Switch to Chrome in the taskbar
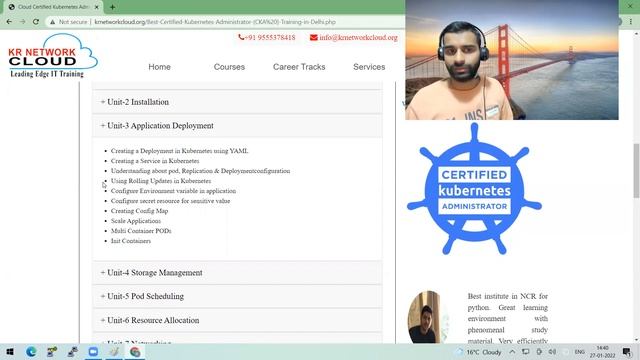The image size is (640, 360). tap(135, 352)
